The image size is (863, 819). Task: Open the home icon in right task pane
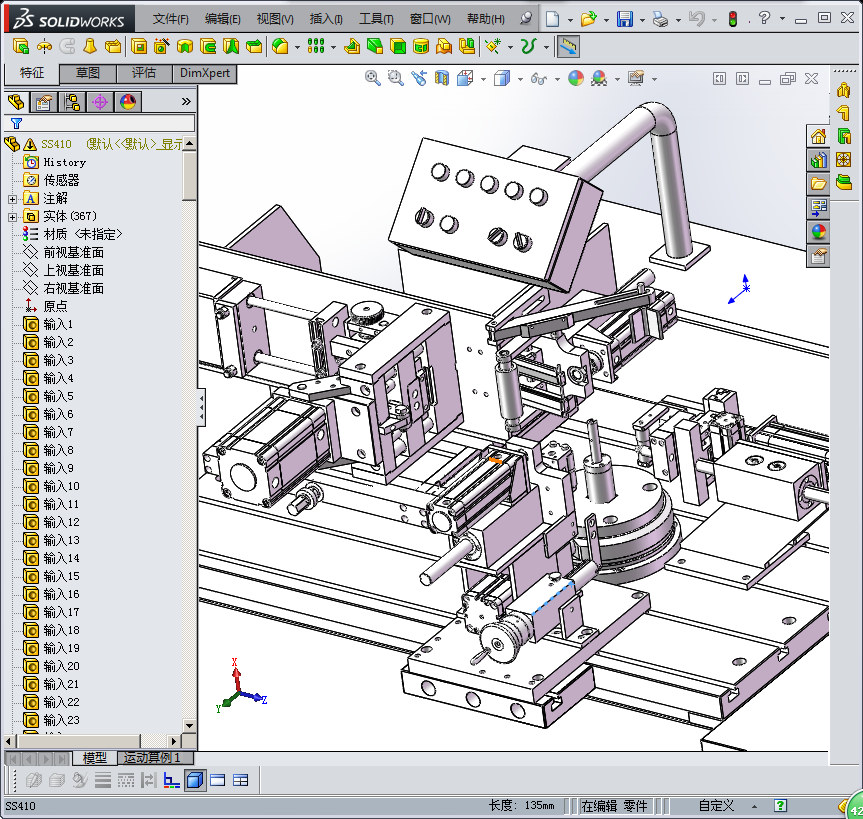point(818,137)
